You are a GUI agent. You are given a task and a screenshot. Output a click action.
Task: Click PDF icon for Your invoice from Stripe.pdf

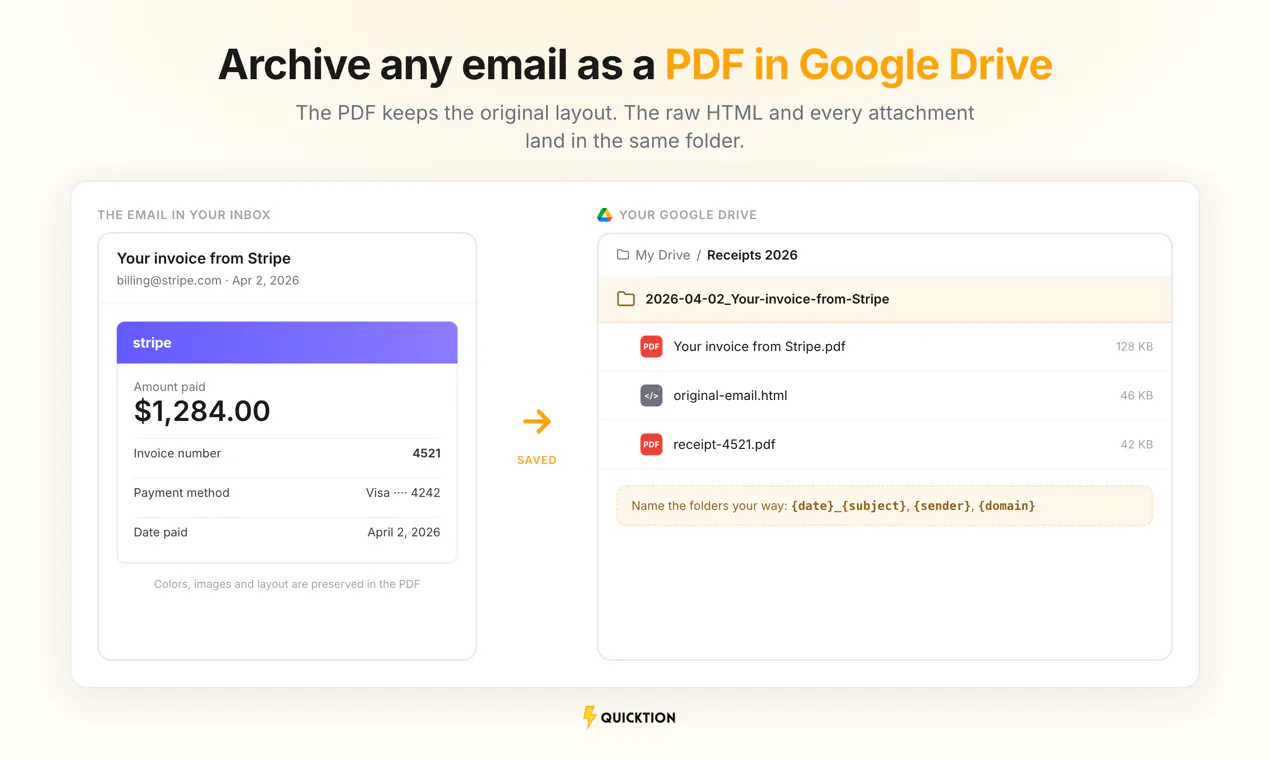click(651, 347)
